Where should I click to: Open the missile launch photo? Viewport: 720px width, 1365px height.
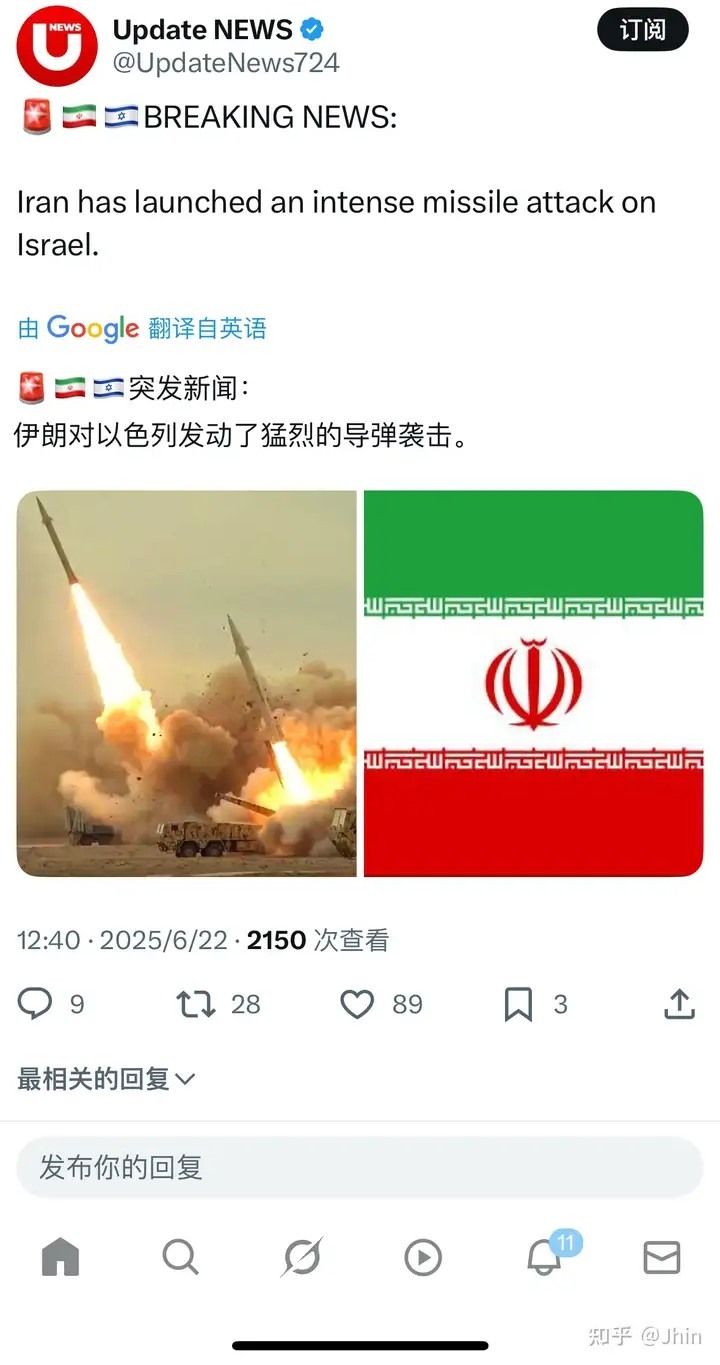186,683
